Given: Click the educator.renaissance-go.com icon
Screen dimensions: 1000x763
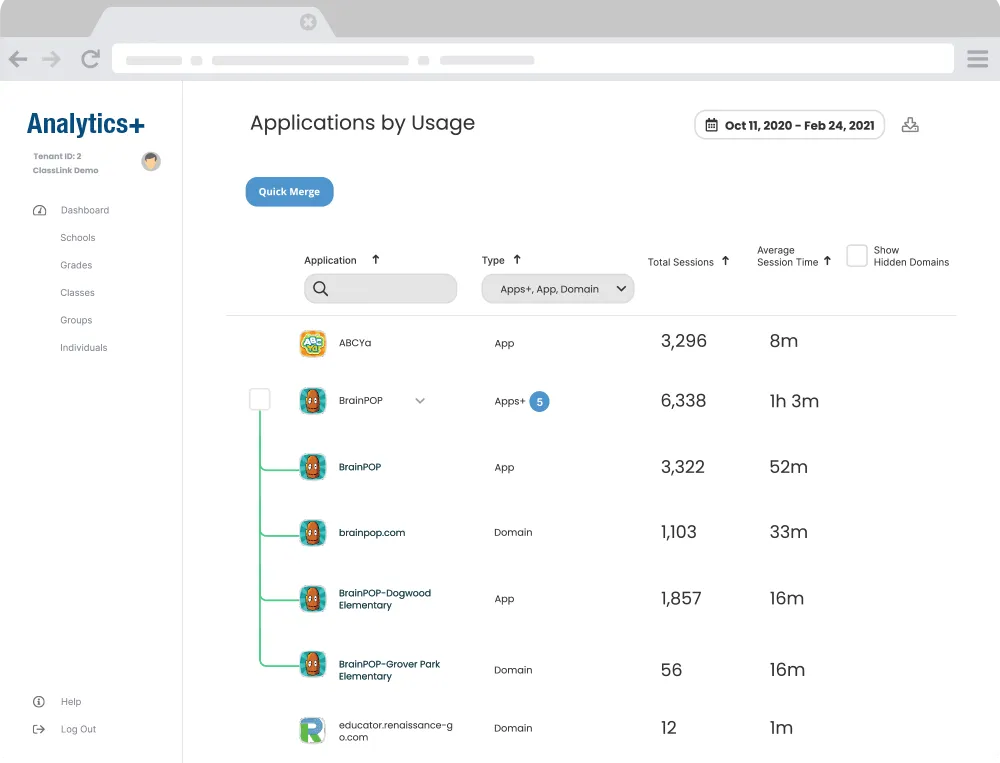Looking at the screenshot, I should [313, 730].
